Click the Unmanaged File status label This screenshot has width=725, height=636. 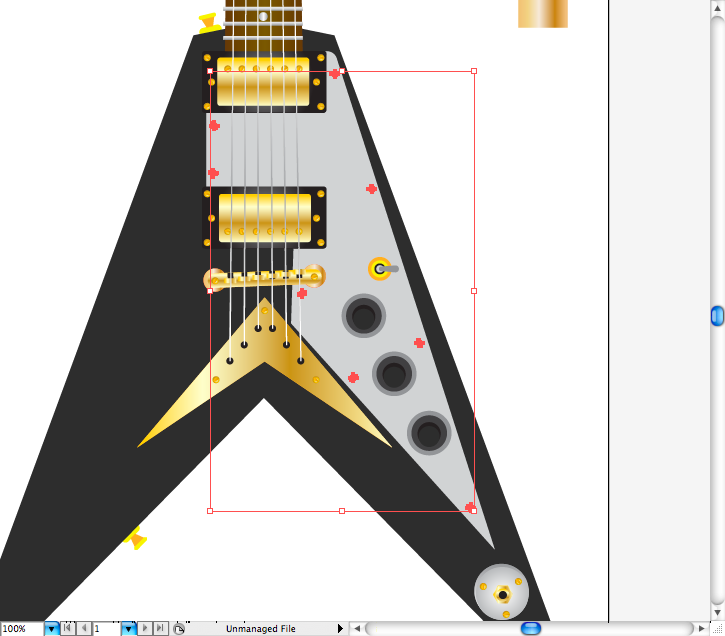pos(260,629)
